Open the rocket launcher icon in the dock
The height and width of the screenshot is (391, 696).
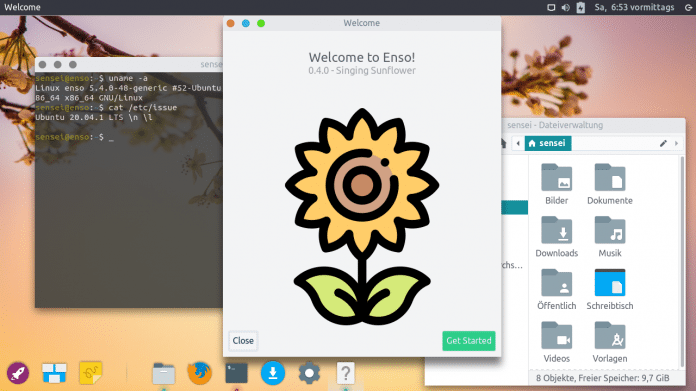click(18, 373)
